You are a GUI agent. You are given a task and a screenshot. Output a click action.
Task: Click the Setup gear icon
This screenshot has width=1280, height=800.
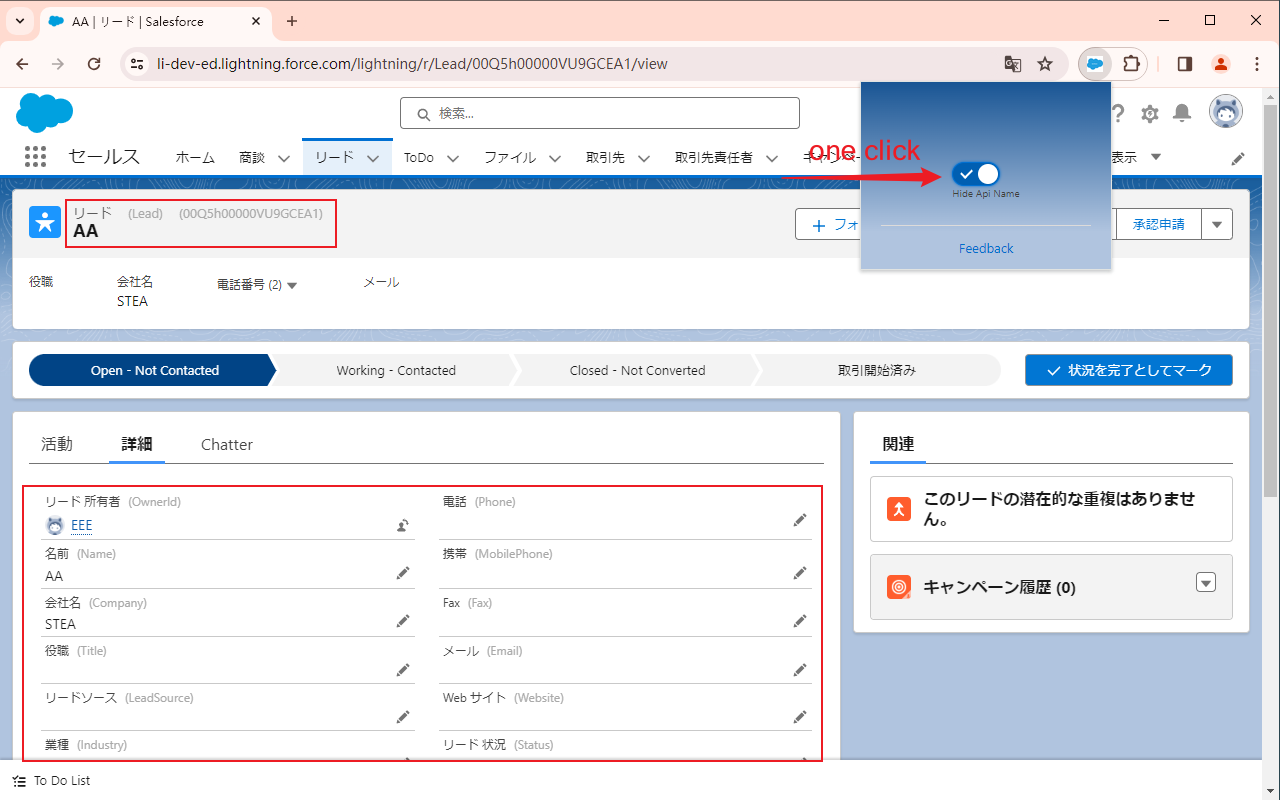point(1150,113)
